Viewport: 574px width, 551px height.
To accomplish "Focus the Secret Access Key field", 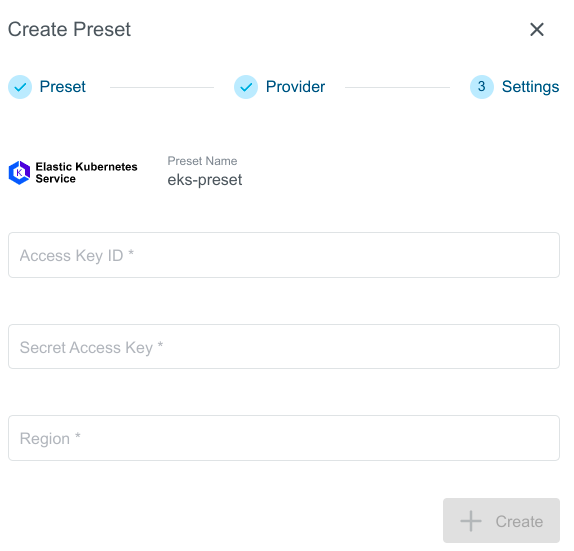I will [284, 346].
